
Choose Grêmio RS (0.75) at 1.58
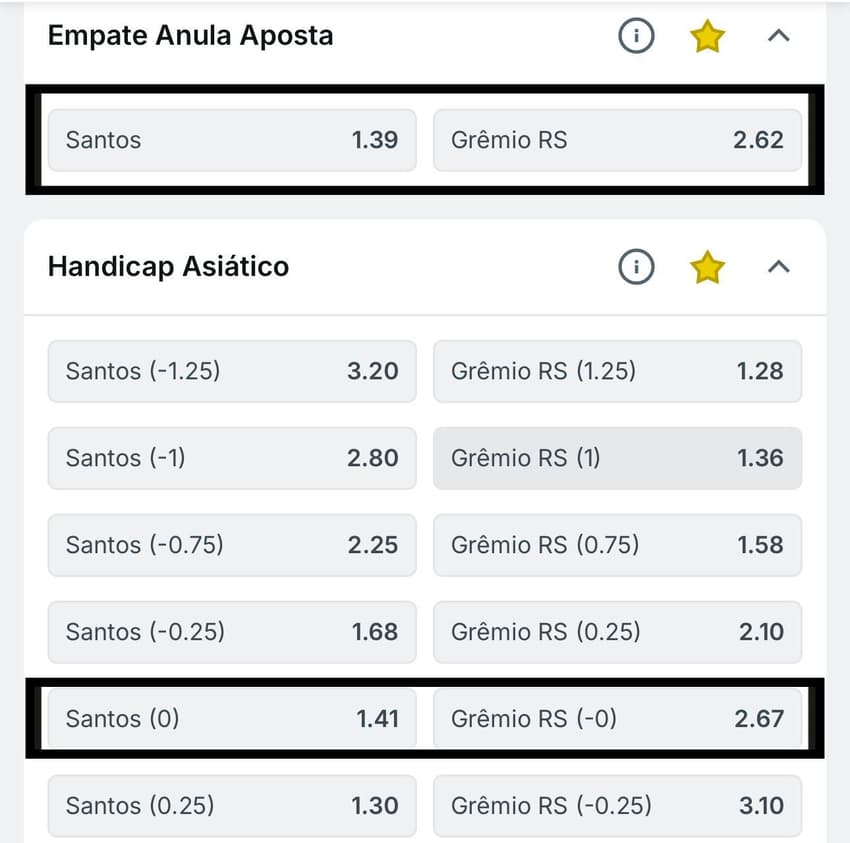click(617, 545)
